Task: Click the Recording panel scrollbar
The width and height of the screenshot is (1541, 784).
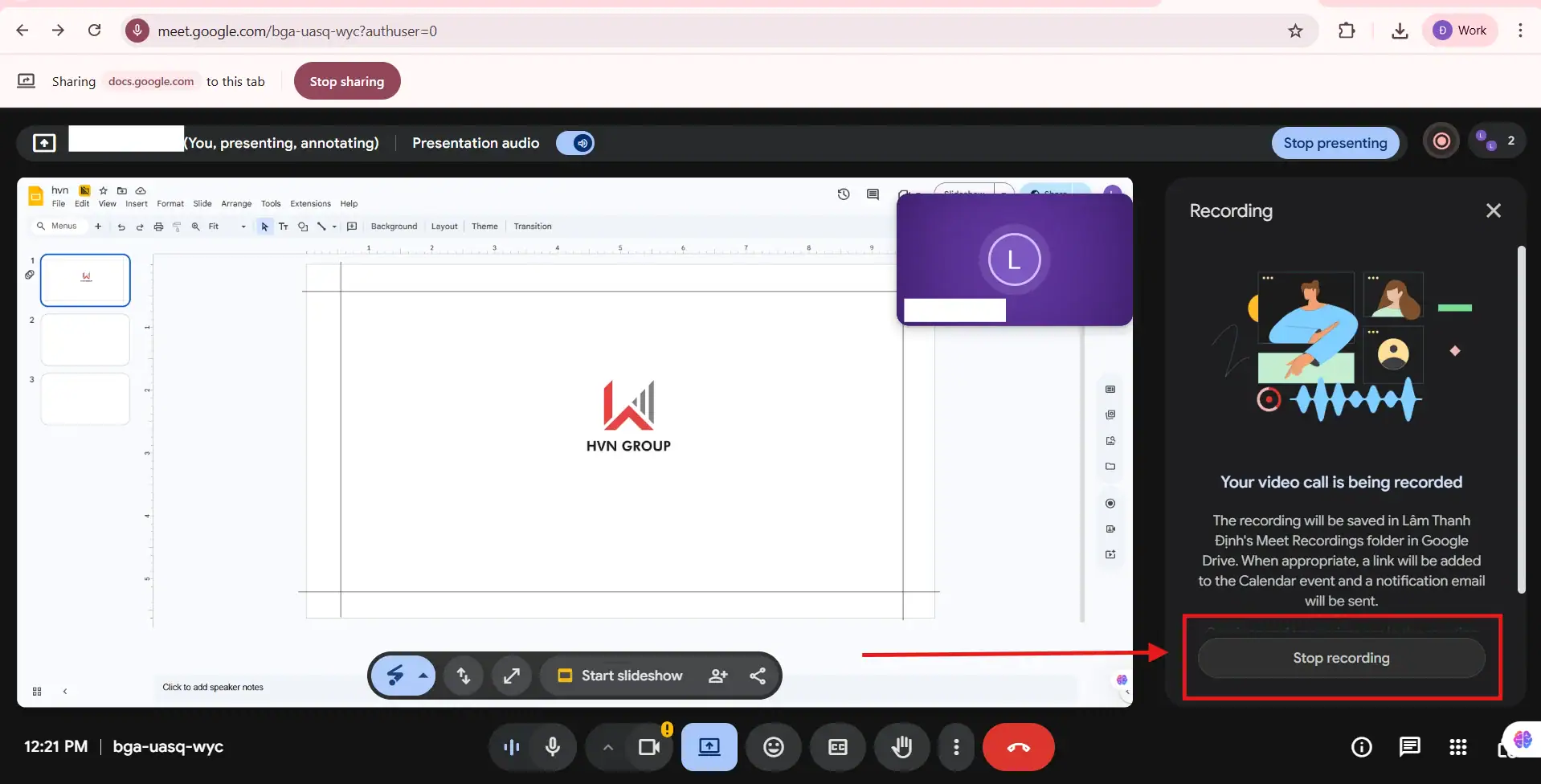Action: (1520, 419)
